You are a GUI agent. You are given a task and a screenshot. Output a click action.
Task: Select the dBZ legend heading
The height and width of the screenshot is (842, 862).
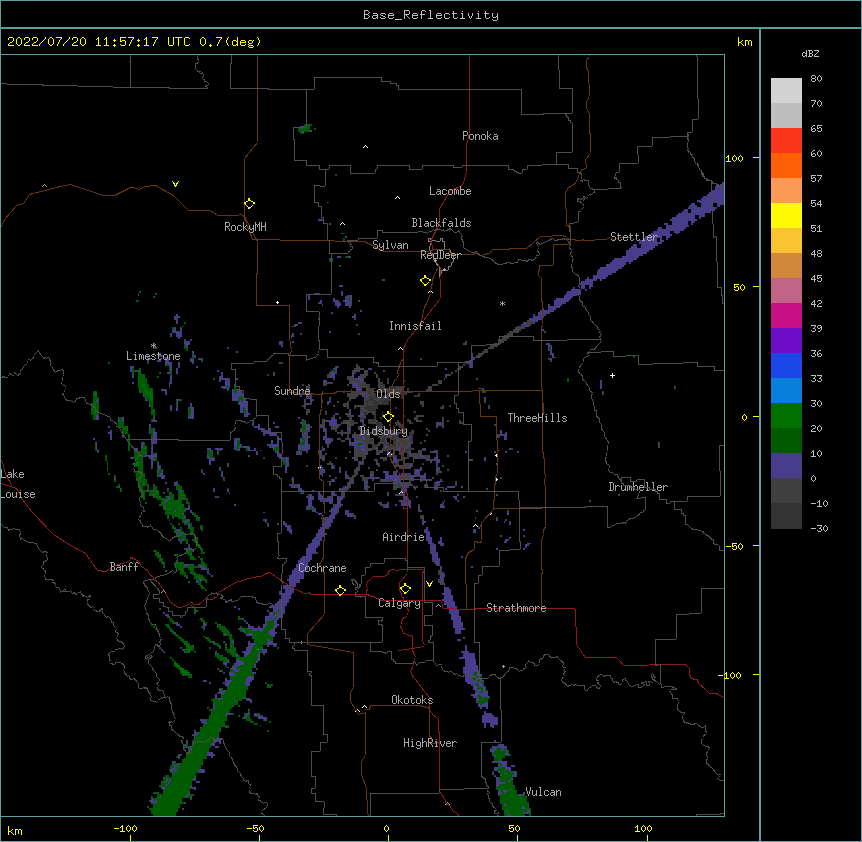coord(810,54)
